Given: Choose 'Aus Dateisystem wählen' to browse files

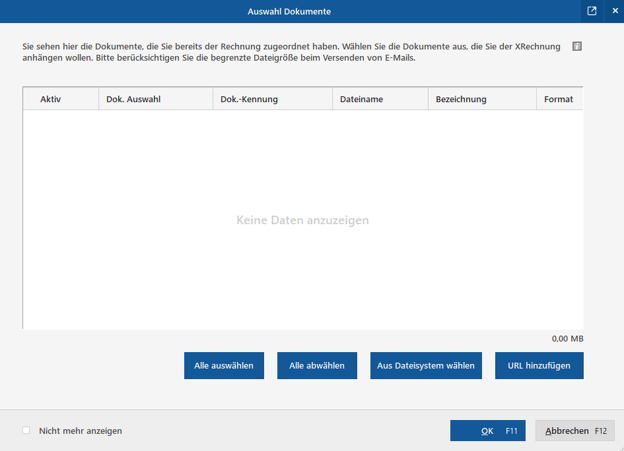Looking at the screenshot, I should 426,366.
